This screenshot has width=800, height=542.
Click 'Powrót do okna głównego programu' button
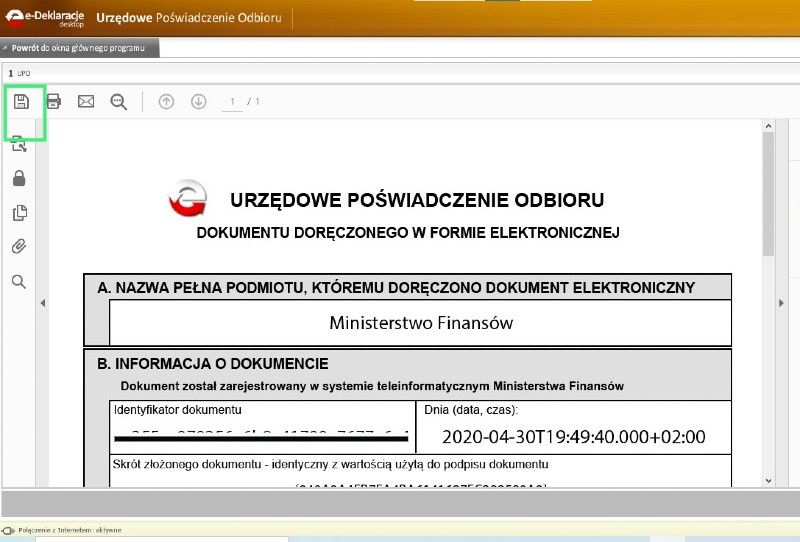coord(80,48)
